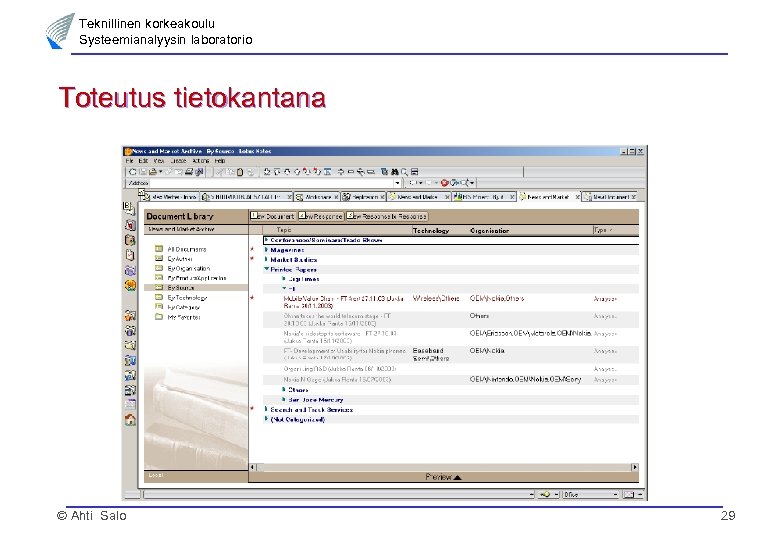
Task: Expand the Preview pane
Action: 444,477
